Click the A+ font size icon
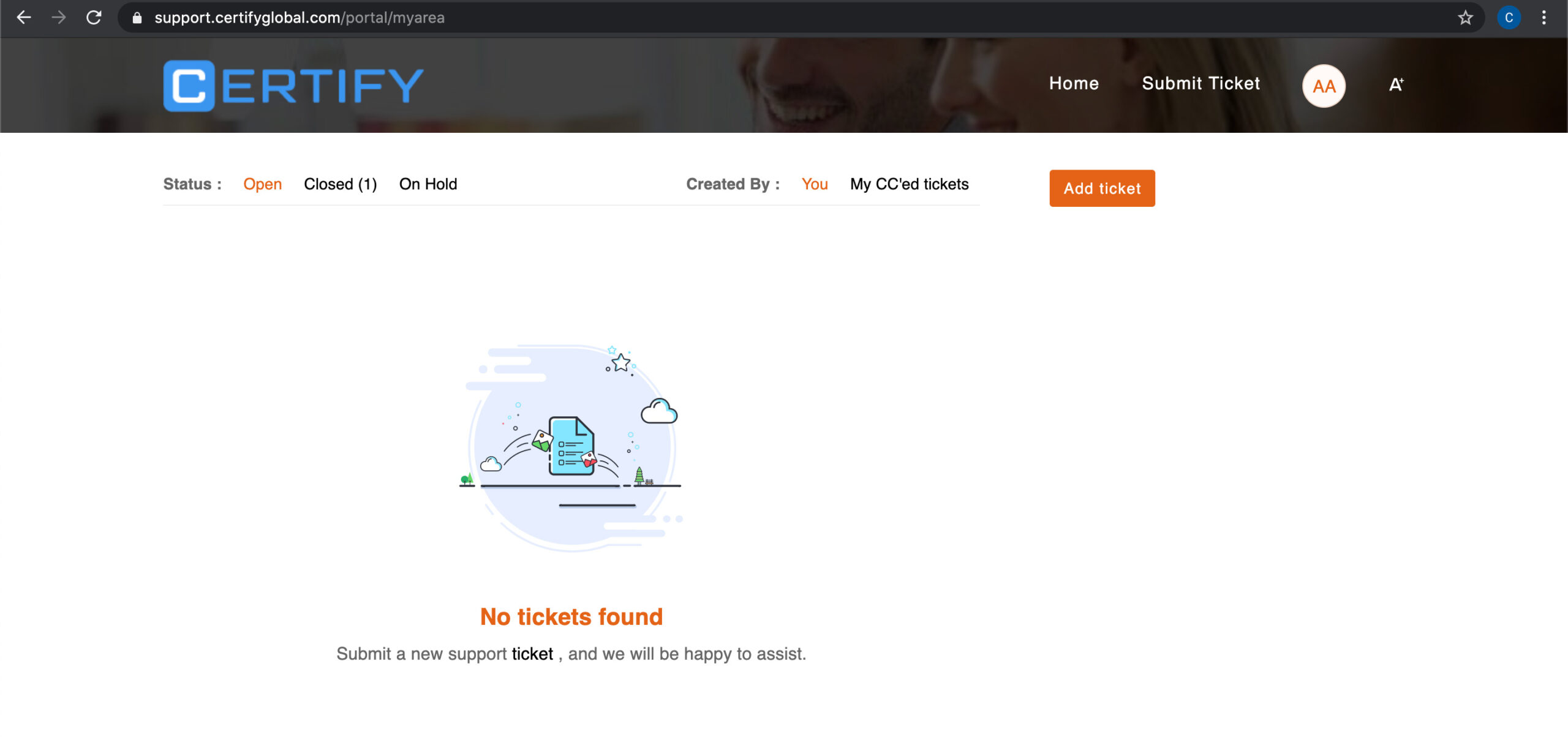This screenshot has height=737, width=1568. point(1396,84)
